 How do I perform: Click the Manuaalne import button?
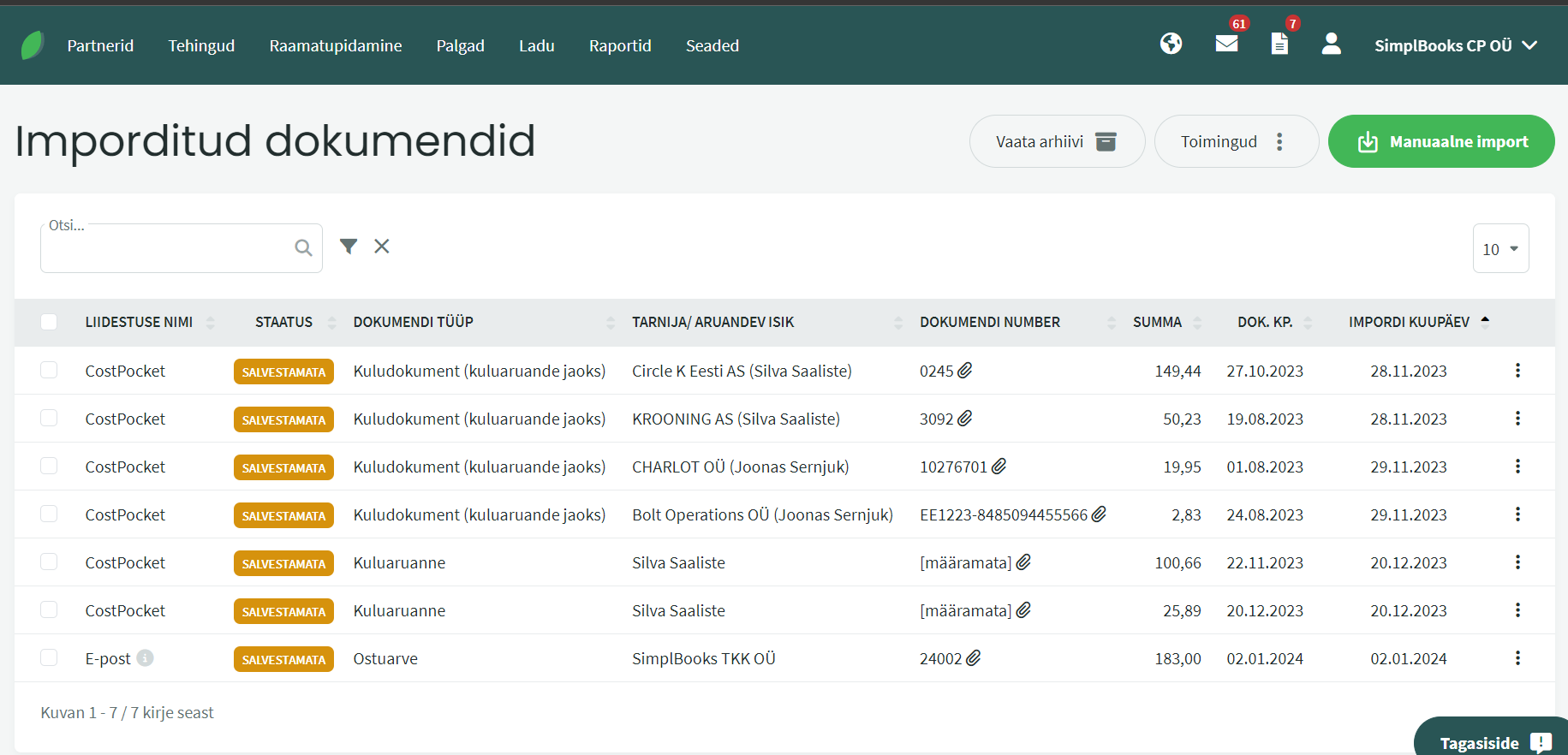coord(1441,141)
